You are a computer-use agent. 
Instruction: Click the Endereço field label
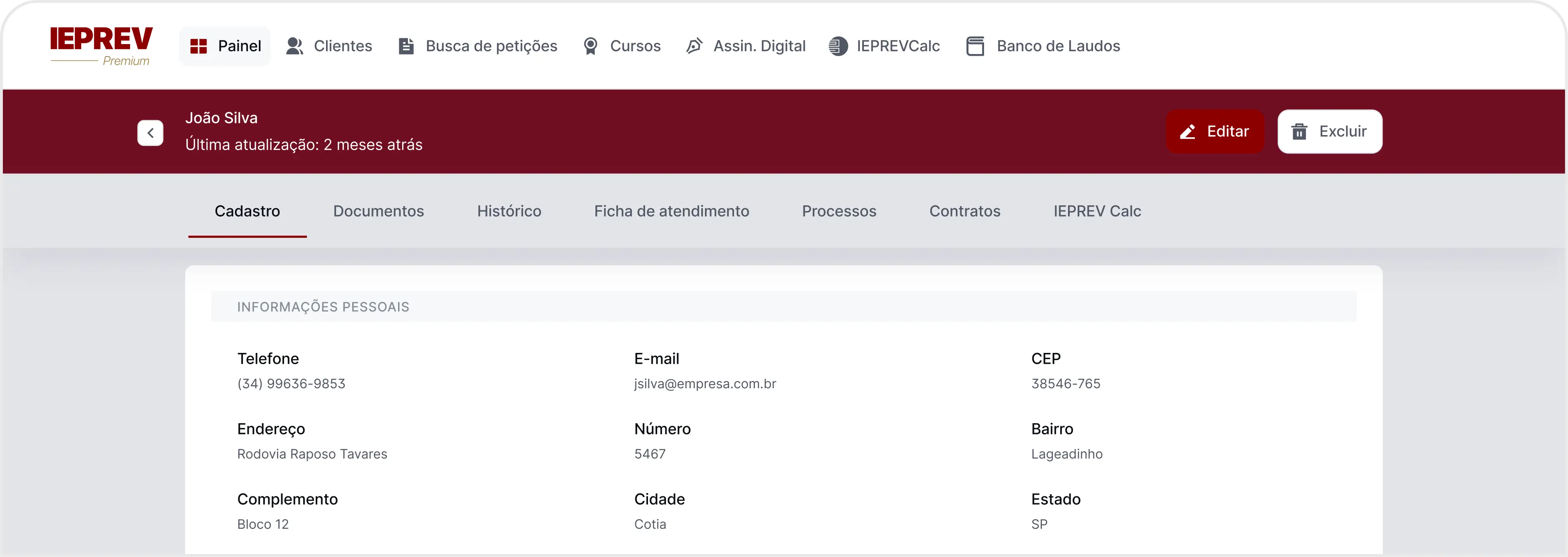tap(271, 429)
